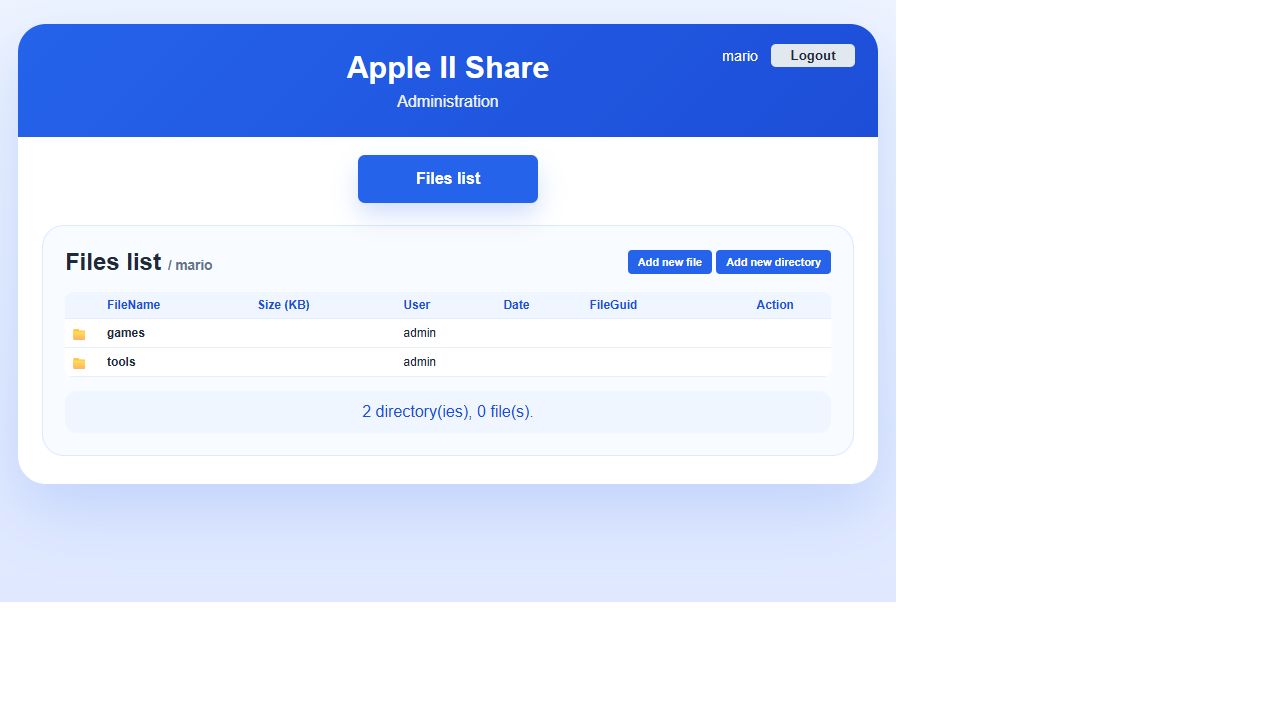Image resolution: width=1280 pixels, height=720 pixels.
Task: Click the Administration subtitle
Action: pos(448,102)
